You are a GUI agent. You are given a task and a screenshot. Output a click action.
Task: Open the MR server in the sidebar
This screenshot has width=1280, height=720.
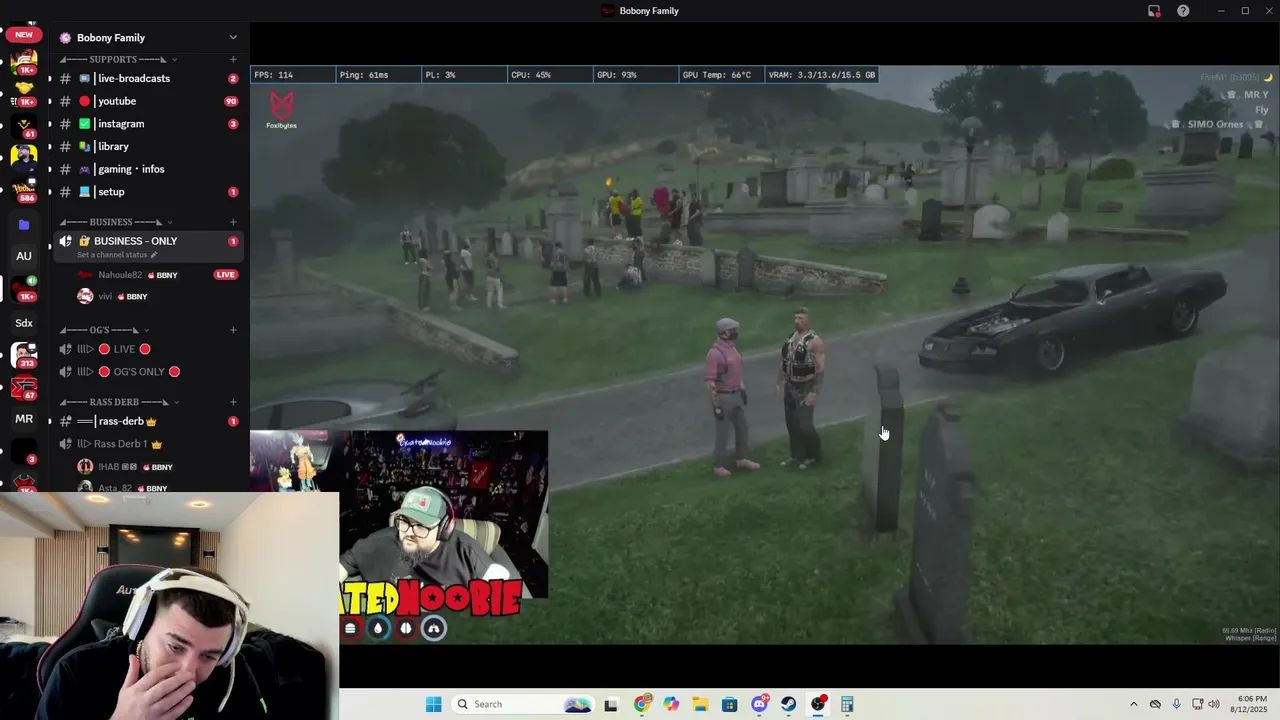click(24, 419)
